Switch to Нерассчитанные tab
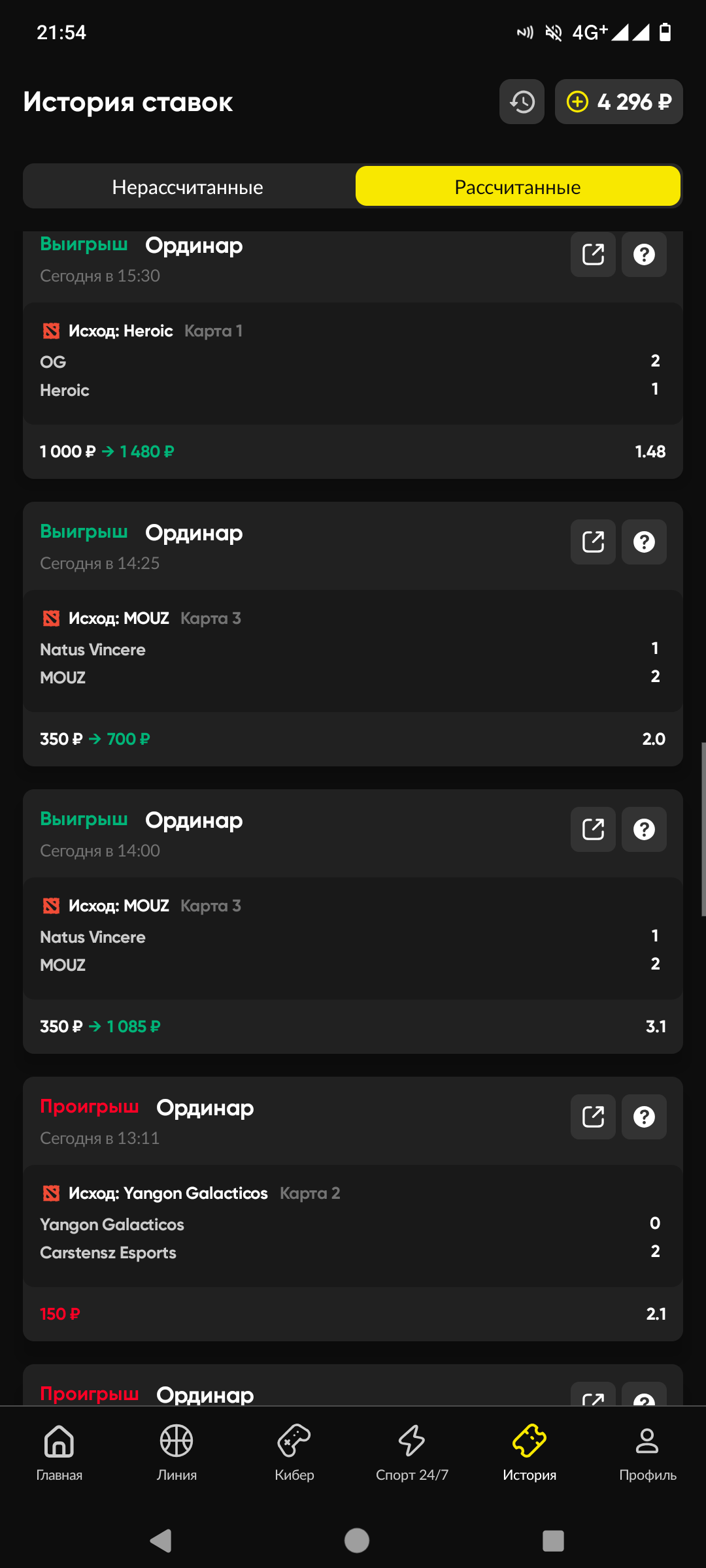 click(x=188, y=187)
